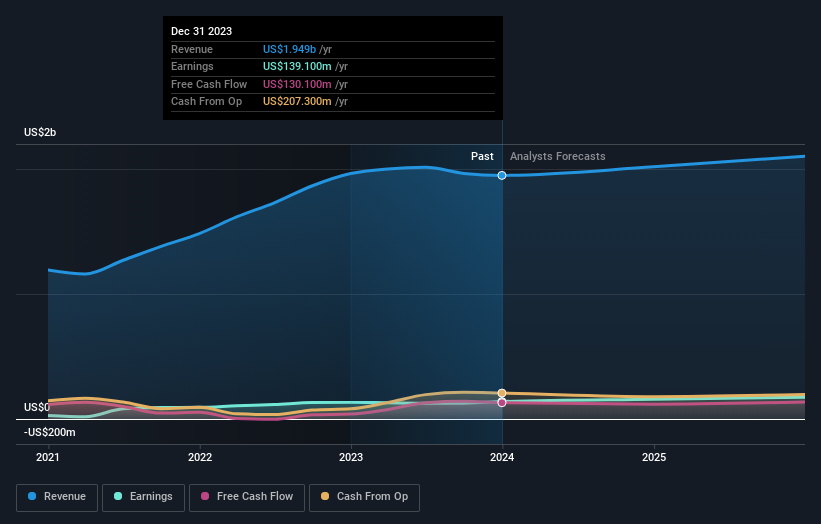Click the Revenue row label in tooltip
This screenshot has width=821, height=524.
[x=192, y=49]
